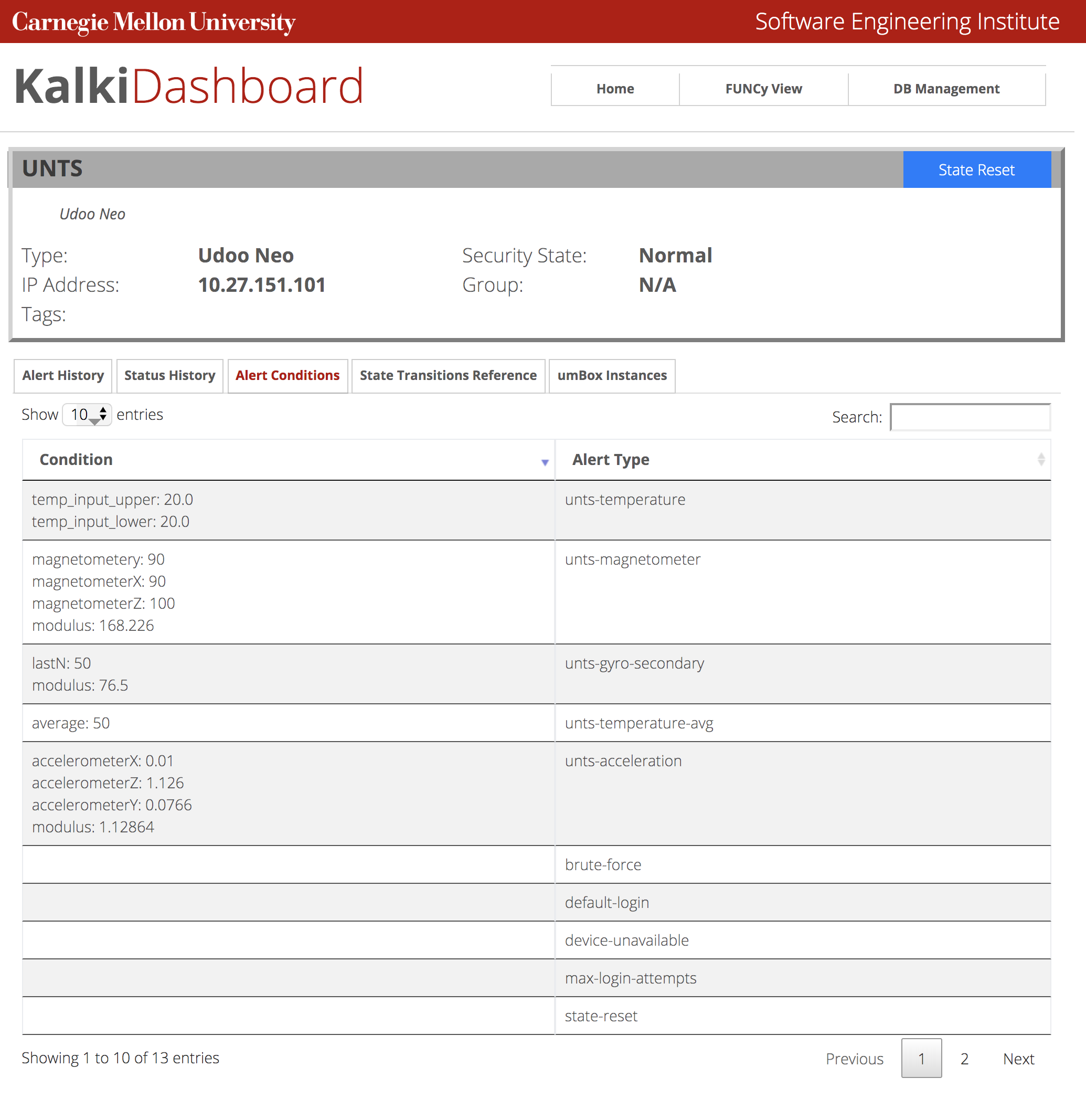1086x1120 pixels.
Task: Switch to the Alert History tab
Action: tap(63, 375)
